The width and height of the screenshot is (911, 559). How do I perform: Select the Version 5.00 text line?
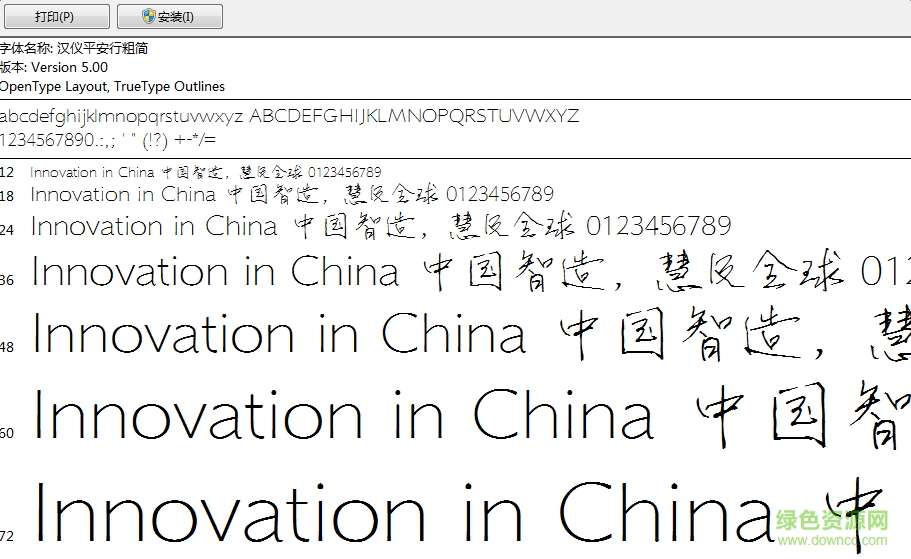pos(54,67)
